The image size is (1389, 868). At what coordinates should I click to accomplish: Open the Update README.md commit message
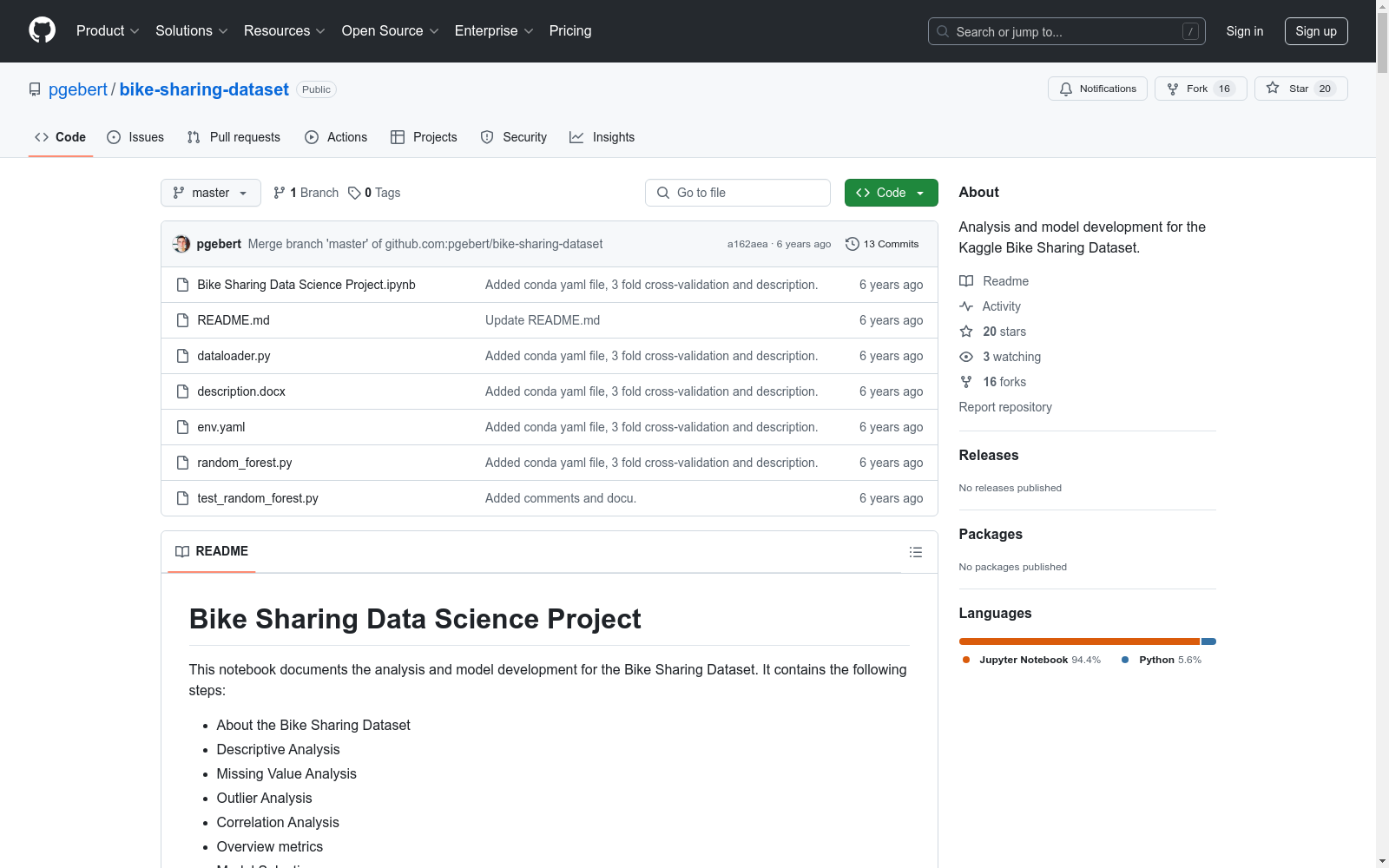(543, 320)
